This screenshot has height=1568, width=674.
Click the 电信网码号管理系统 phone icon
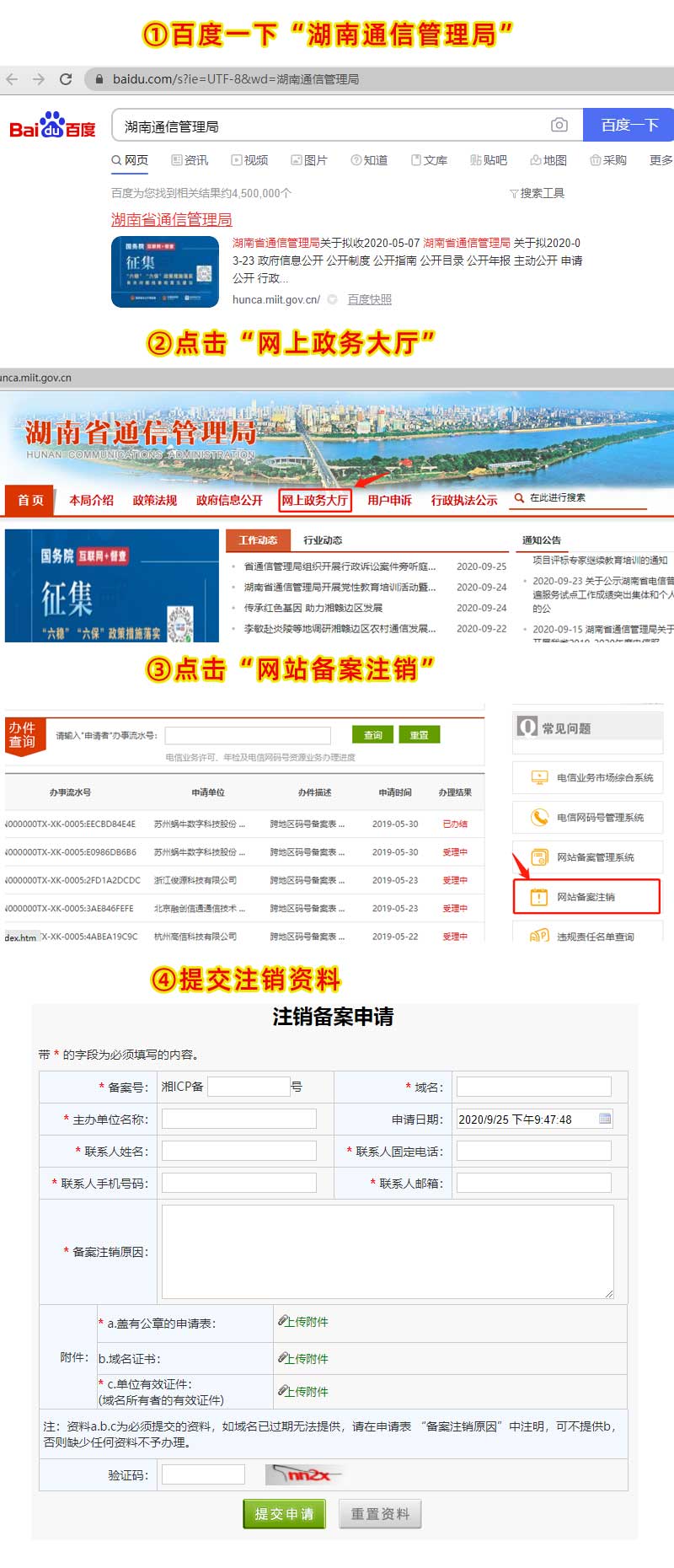point(538,817)
